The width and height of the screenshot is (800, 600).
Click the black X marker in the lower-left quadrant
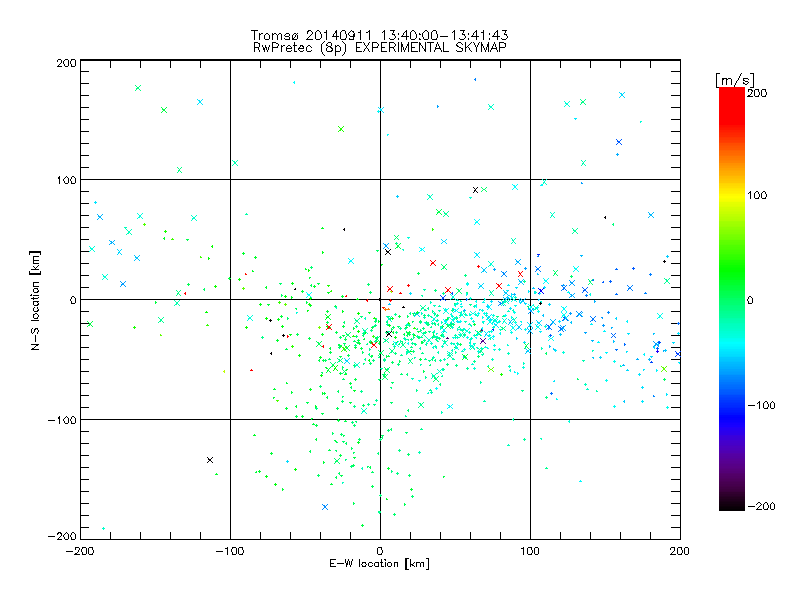click(x=210, y=460)
